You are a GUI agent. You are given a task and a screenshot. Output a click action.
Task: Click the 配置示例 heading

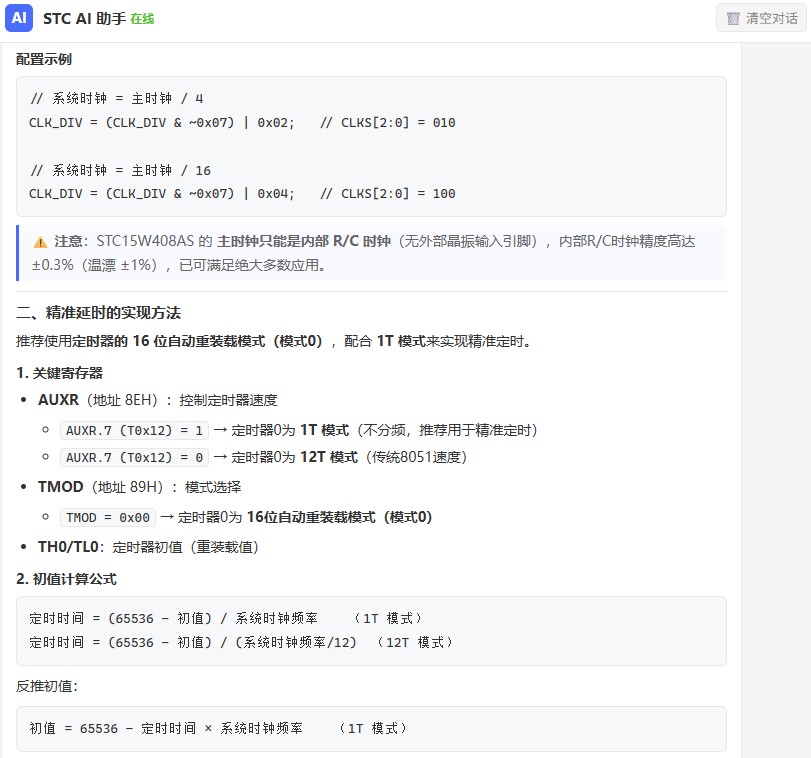[x=44, y=59]
